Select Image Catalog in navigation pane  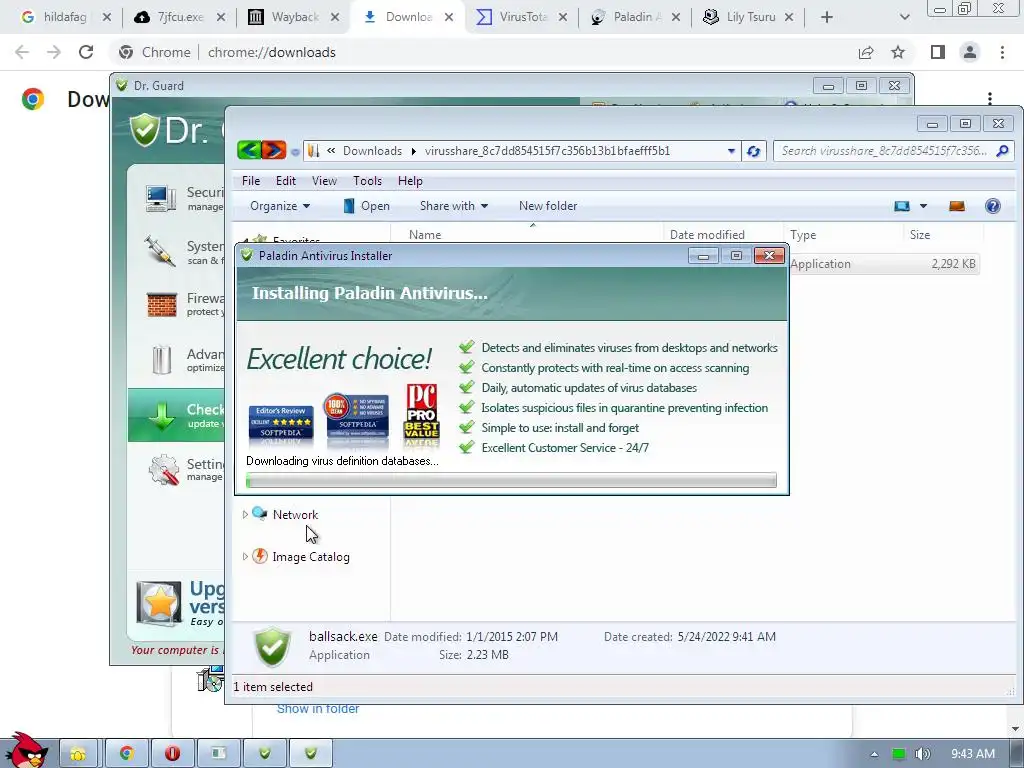(x=311, y=557)
